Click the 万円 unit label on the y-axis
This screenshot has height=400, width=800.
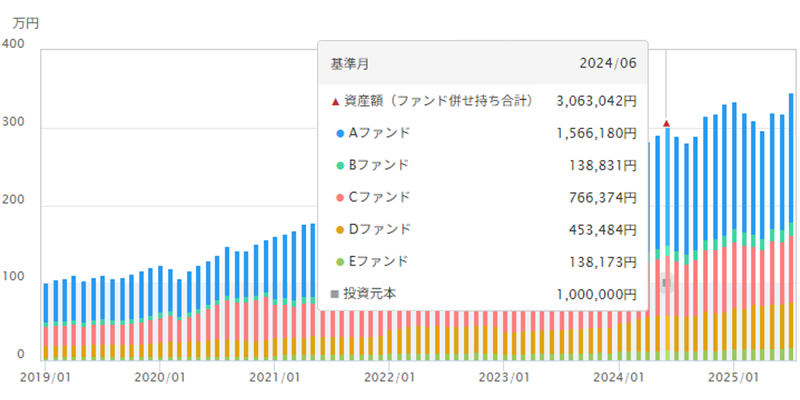26,21
